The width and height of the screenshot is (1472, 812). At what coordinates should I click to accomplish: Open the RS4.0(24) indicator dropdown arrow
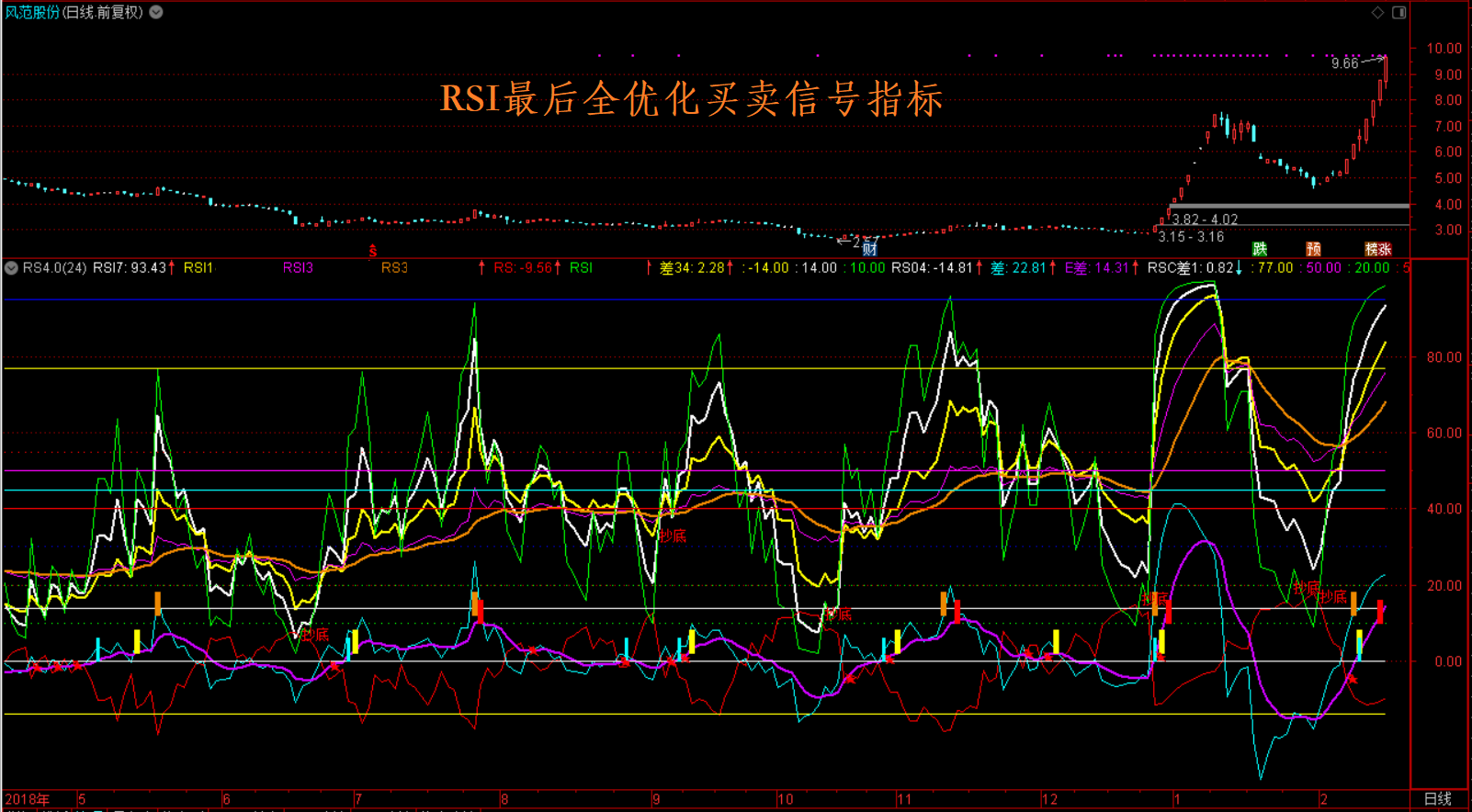11,268
